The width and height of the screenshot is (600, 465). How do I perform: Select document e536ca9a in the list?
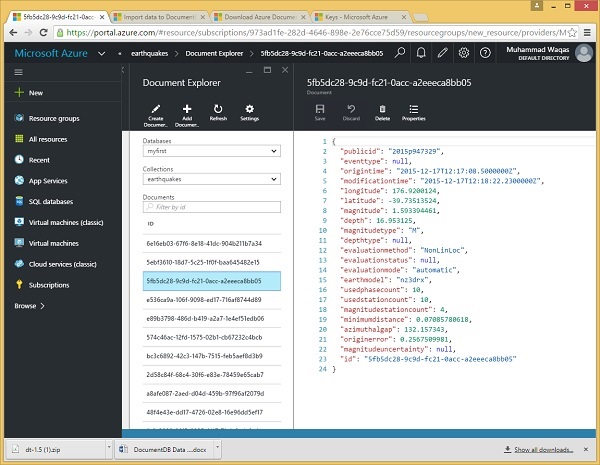click(x=203, y=299)
